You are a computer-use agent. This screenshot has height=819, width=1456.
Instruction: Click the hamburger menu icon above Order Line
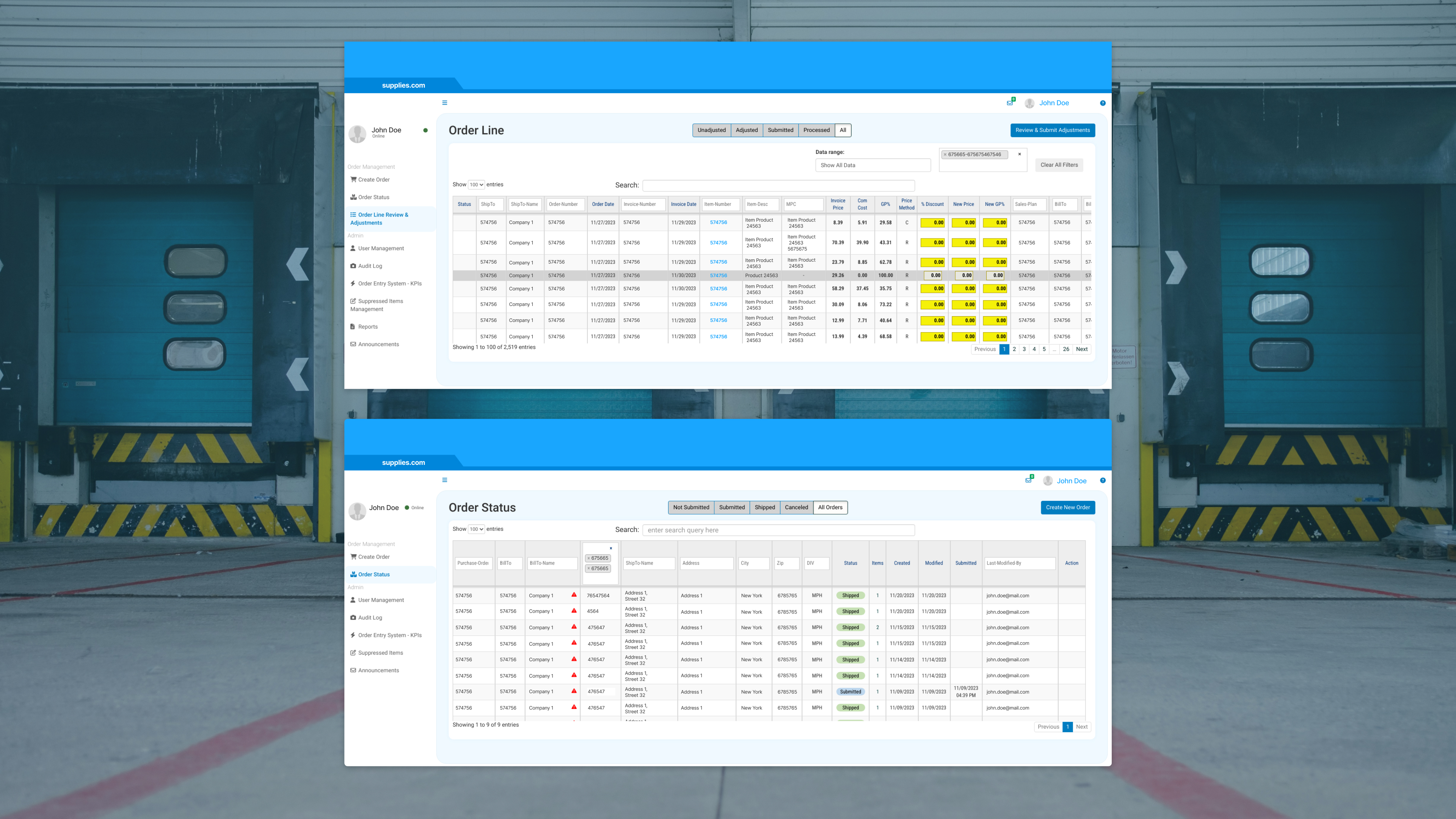444,103
